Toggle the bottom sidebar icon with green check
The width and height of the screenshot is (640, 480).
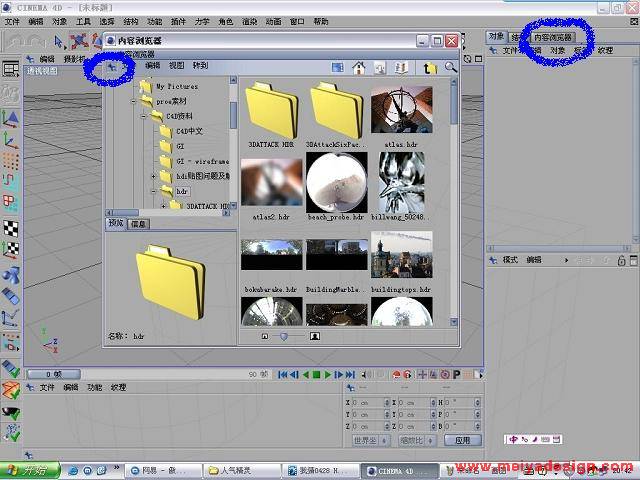coord(11,433)
